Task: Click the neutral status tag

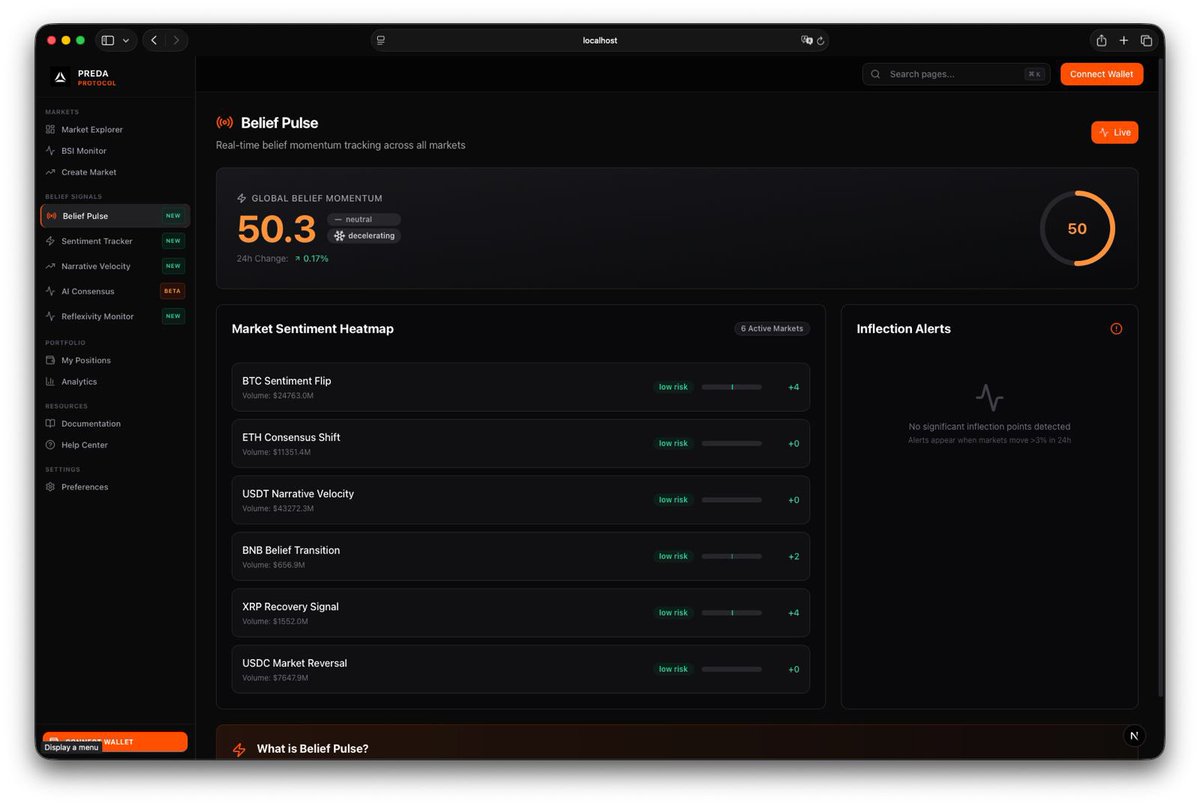Action: (x=364, y=219)
